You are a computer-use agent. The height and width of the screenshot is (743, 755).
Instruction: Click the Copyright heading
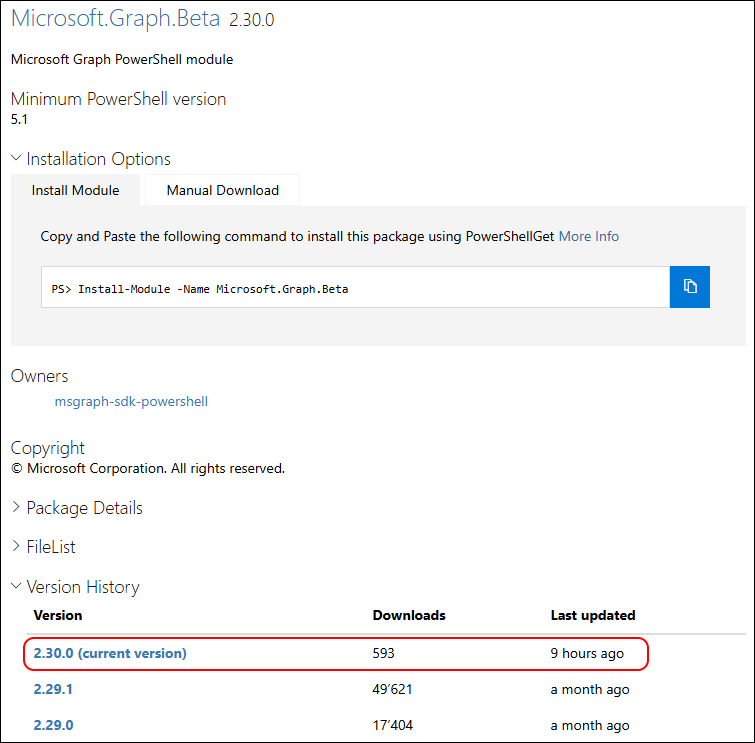click(48, 448)
